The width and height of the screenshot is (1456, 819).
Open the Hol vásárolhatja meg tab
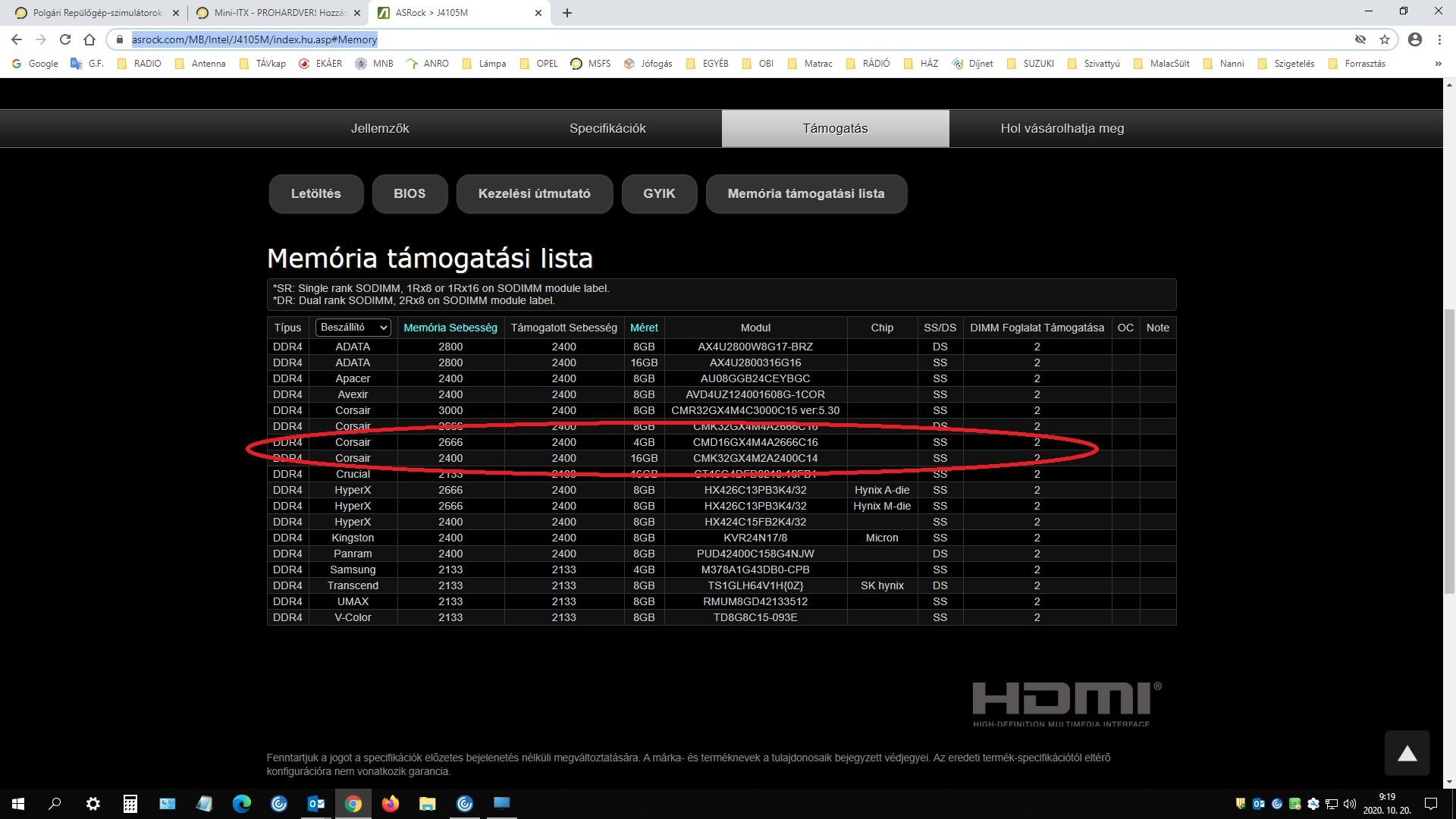1062,129
